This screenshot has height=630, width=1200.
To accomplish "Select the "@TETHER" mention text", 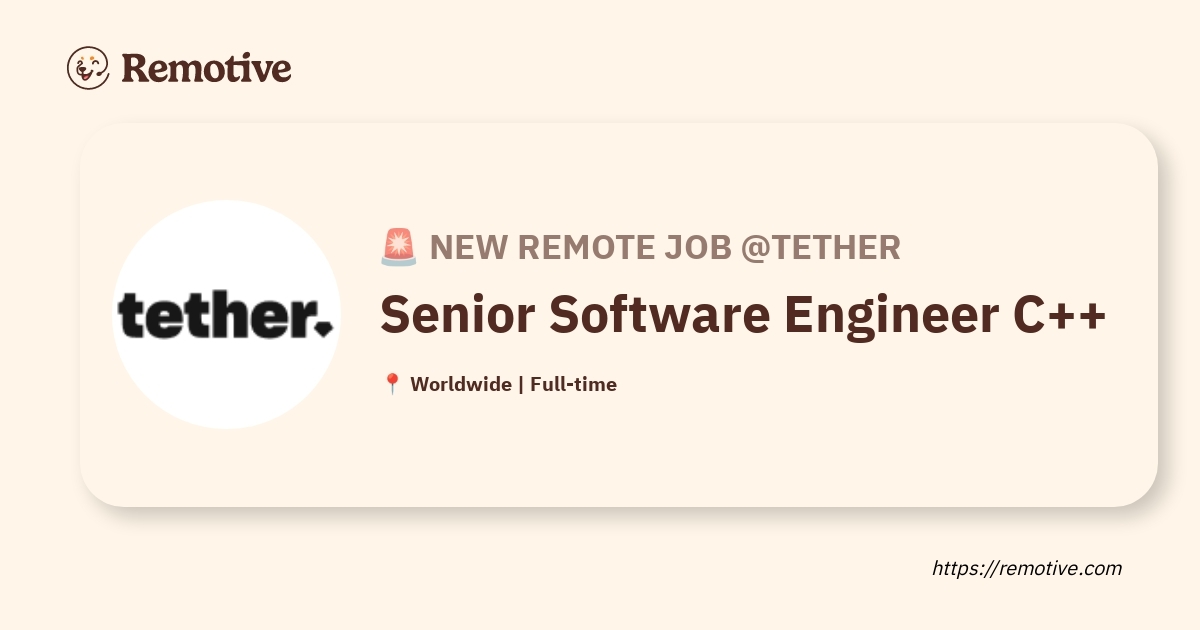I will [x=820, y=247].
